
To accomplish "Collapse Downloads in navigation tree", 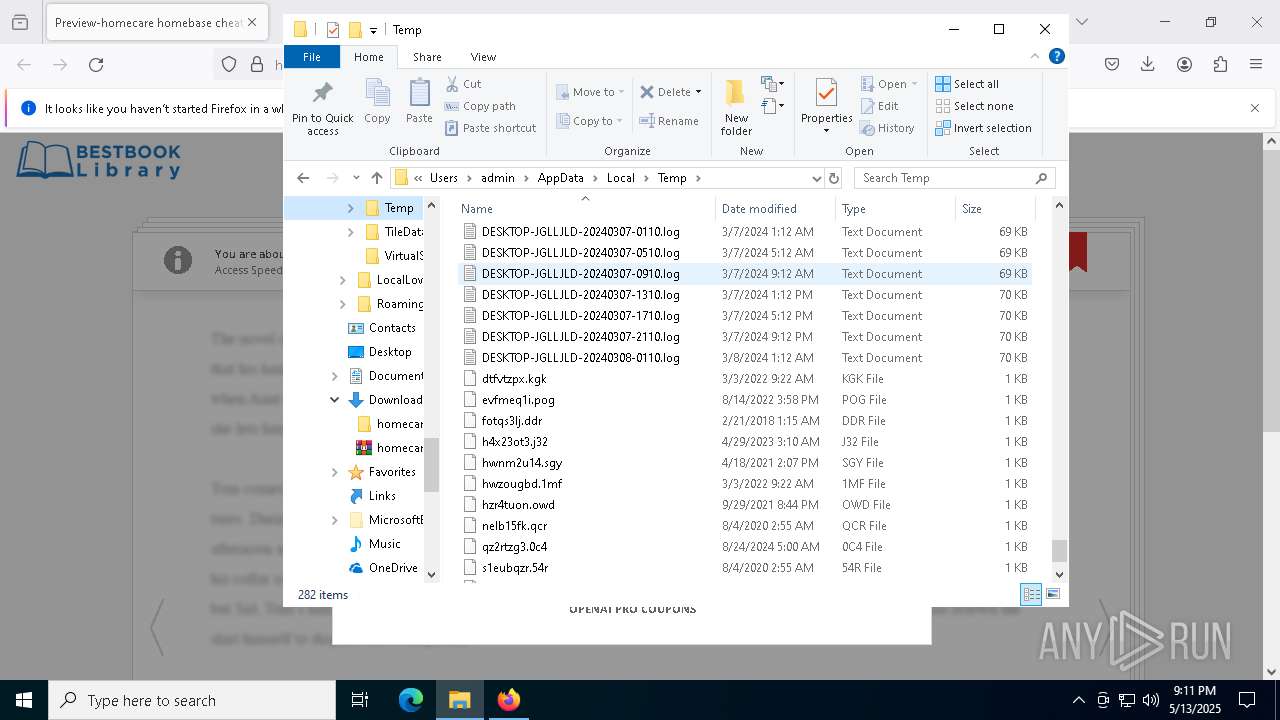I will (x=334, y=400).
